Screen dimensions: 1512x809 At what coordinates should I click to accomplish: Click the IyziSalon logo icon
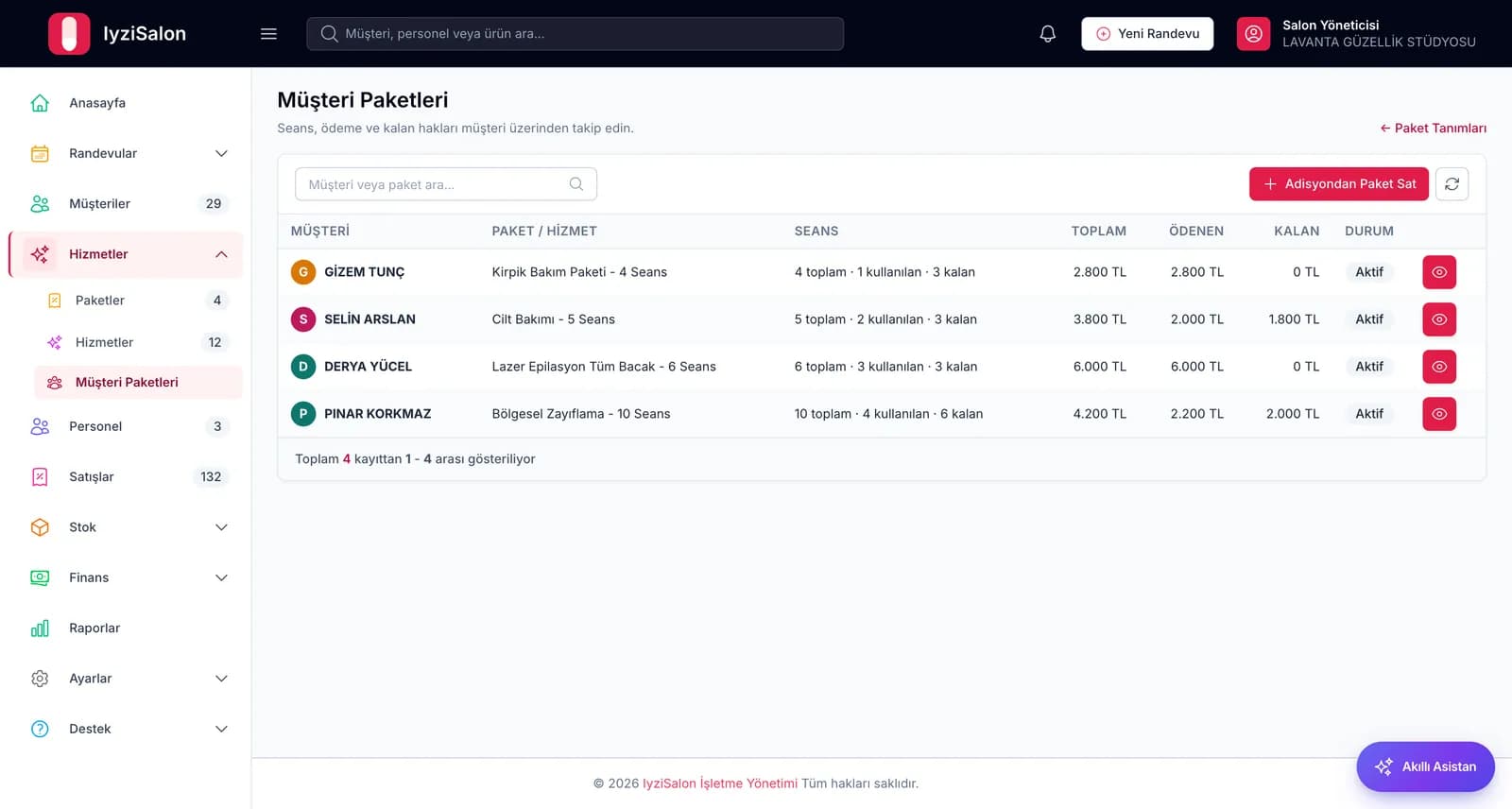tap(69, 33)
